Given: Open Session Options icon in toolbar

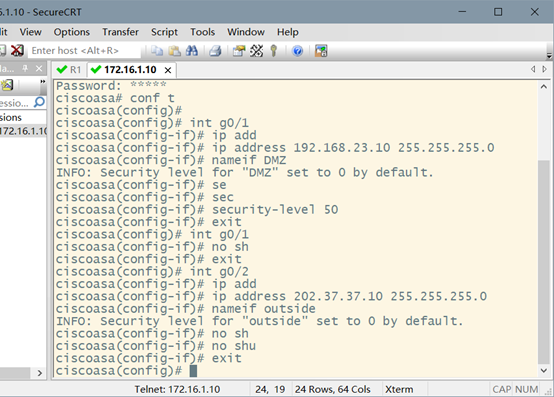Looking at the screenshot, I should [239, 51].
